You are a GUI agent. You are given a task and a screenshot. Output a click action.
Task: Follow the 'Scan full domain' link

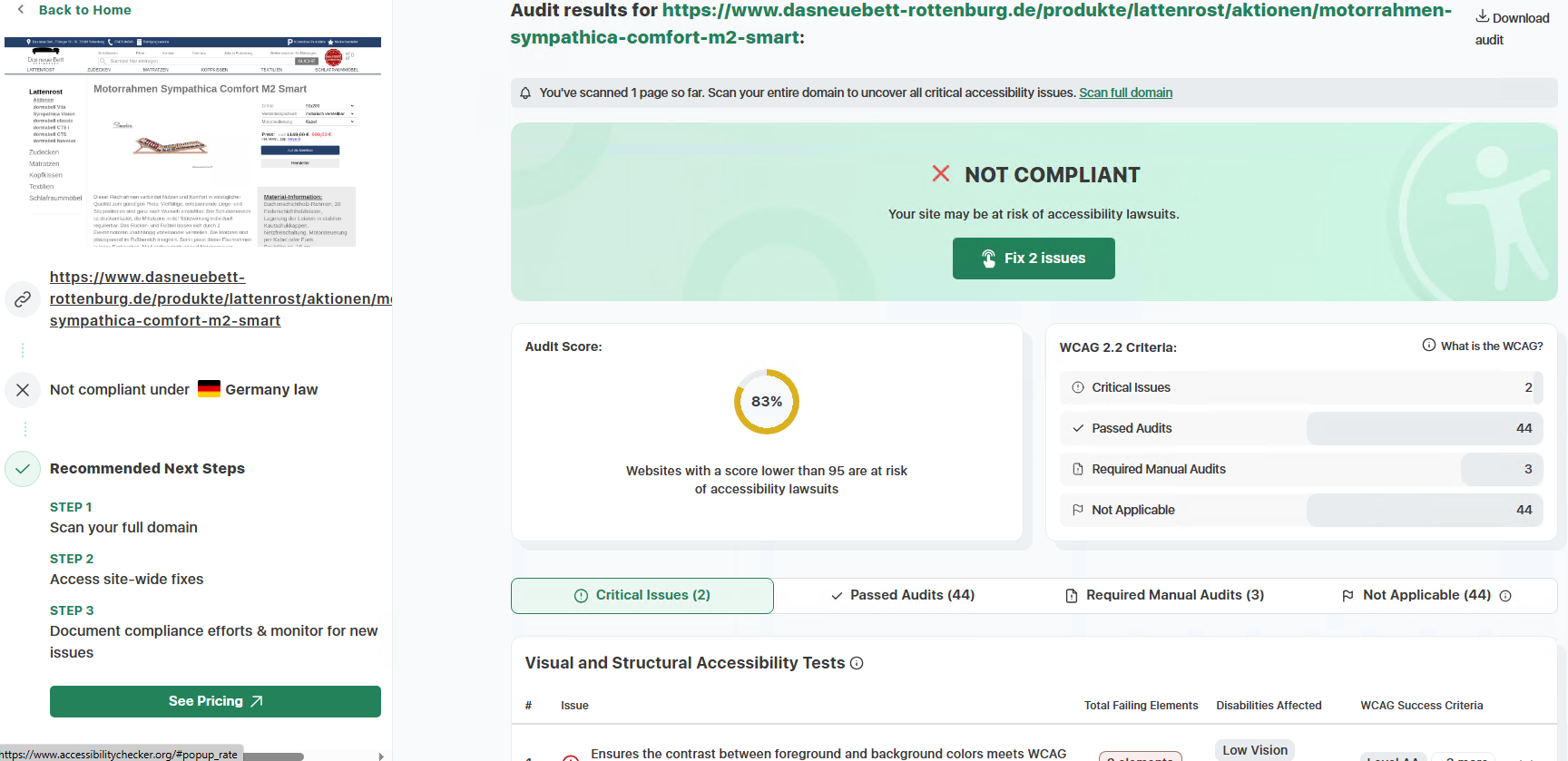pos(1125,93)
